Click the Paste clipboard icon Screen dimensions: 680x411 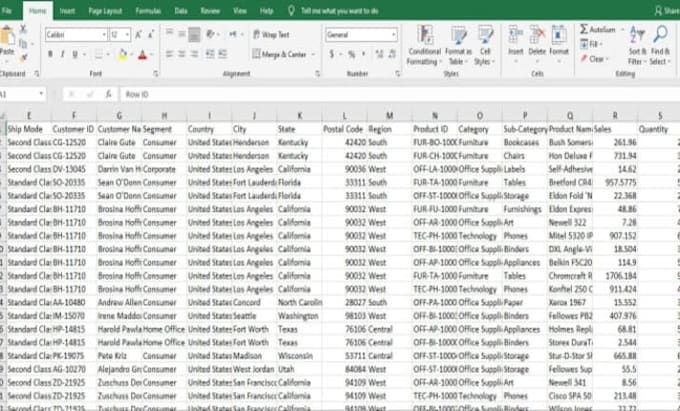[7, 36]
